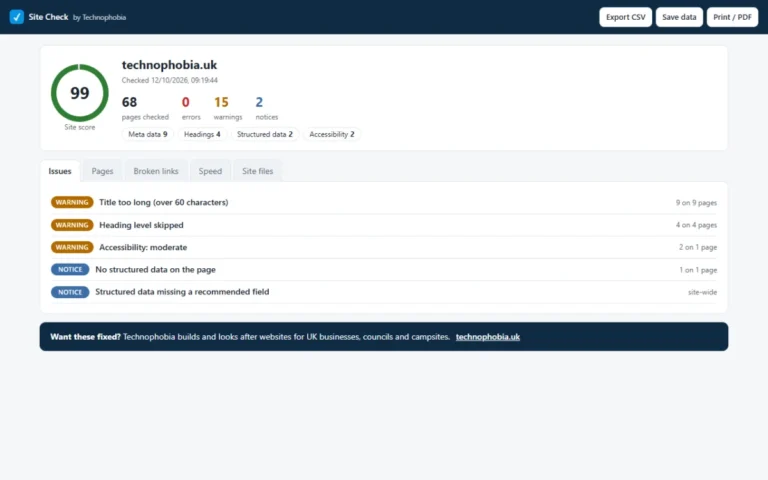Screen dimensions: 768x480
Task: Click the 'by Technophobia' header text
Action: pos(99,17)
